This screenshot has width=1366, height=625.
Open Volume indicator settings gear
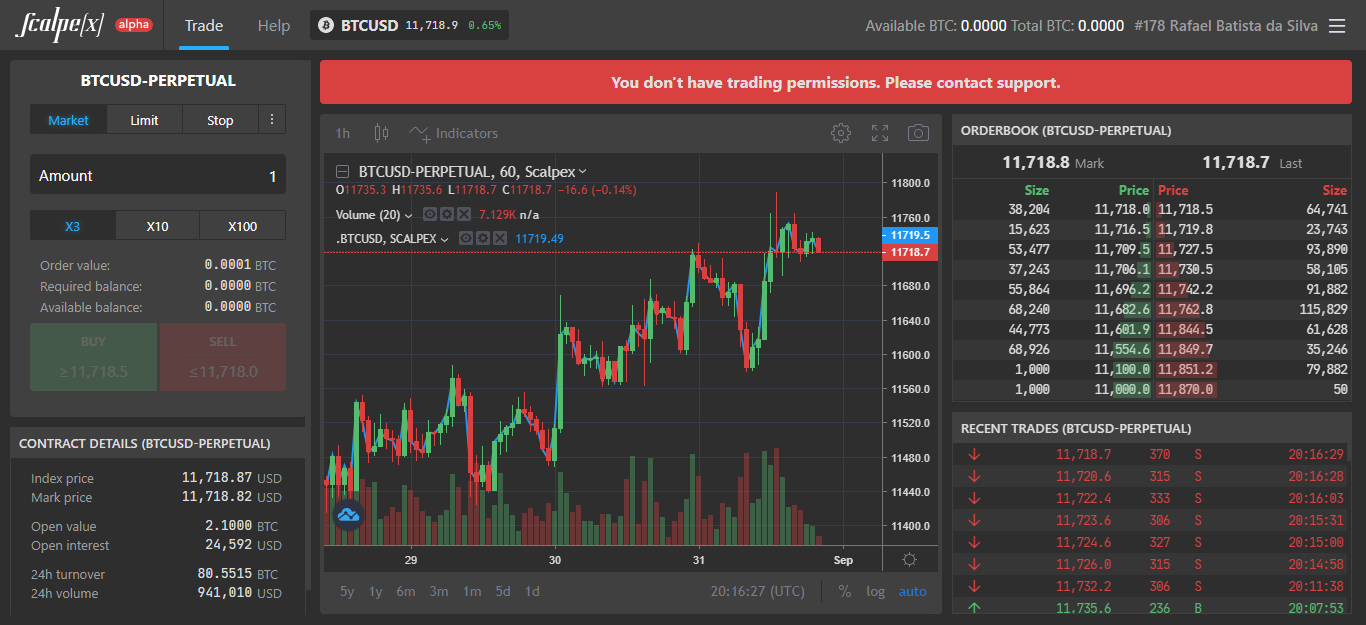click(x=447, y=214)
